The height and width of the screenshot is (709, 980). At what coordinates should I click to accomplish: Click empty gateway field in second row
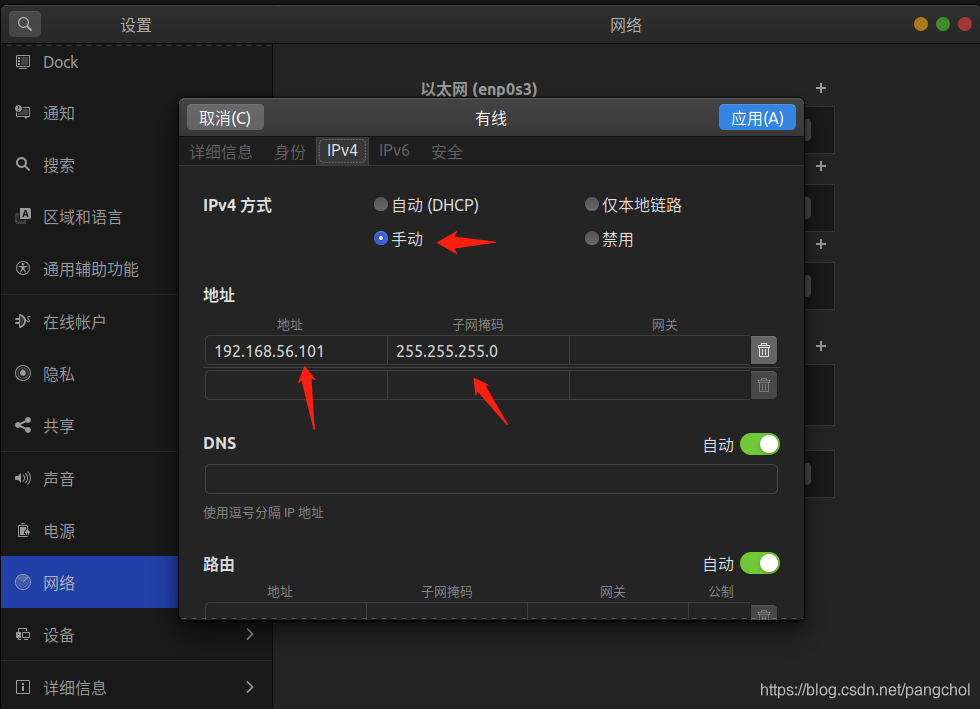click(660, 385)
